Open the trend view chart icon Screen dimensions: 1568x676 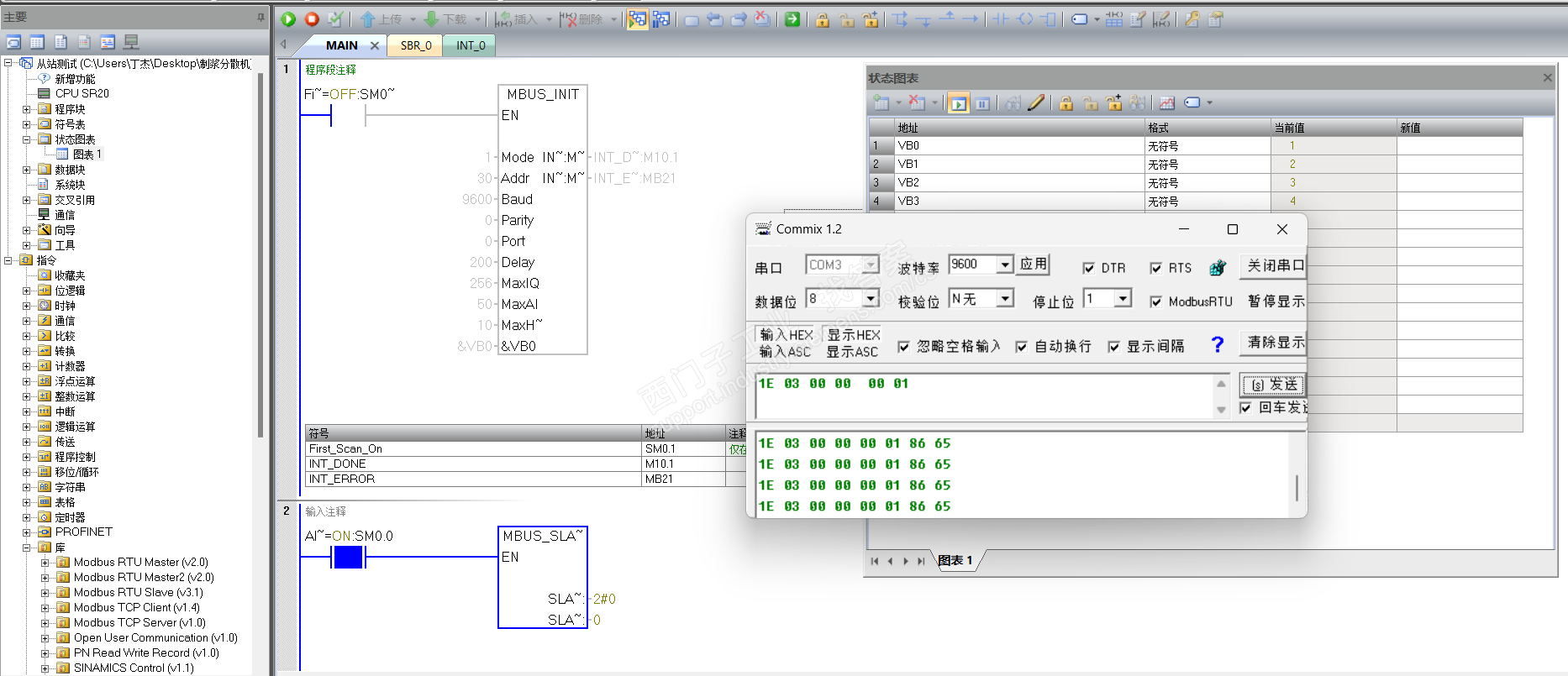coord(1167,103)
